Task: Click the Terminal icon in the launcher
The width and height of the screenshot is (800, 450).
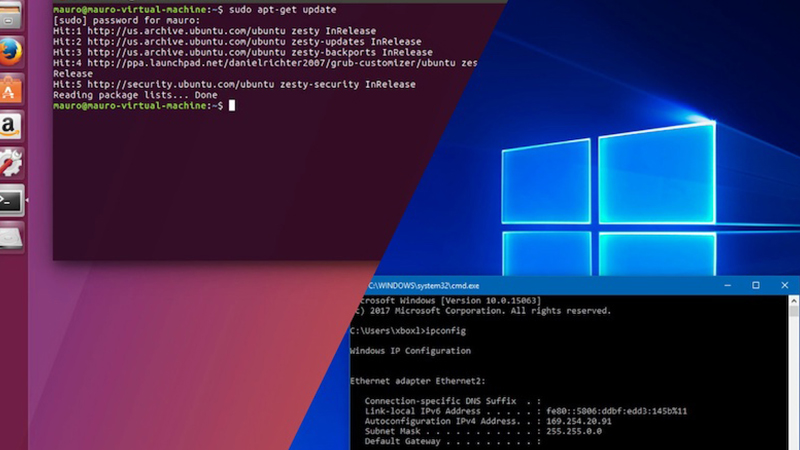Action: [x=12, y=200]
